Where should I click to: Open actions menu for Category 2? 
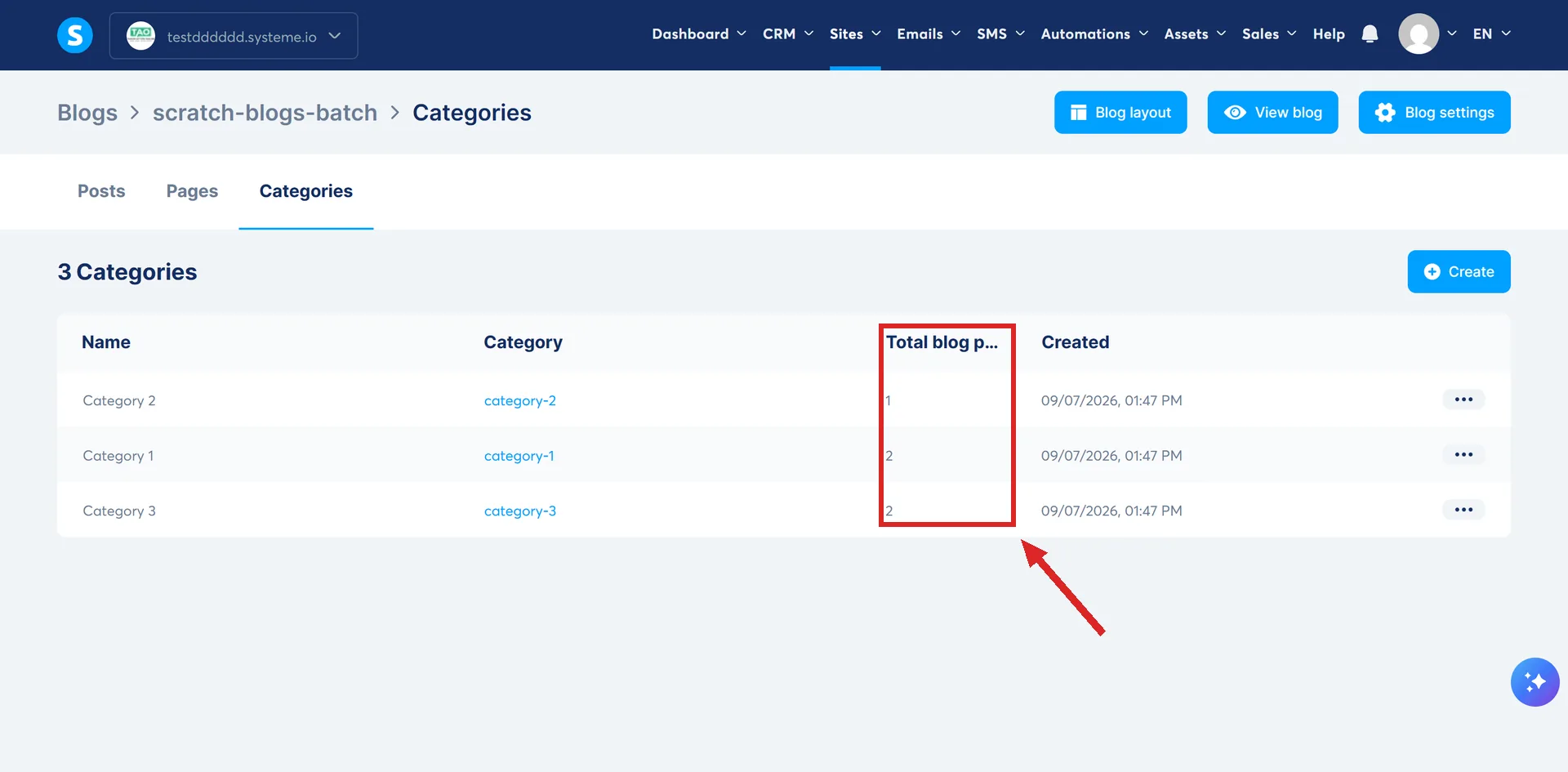click(x=1463, y=399)
